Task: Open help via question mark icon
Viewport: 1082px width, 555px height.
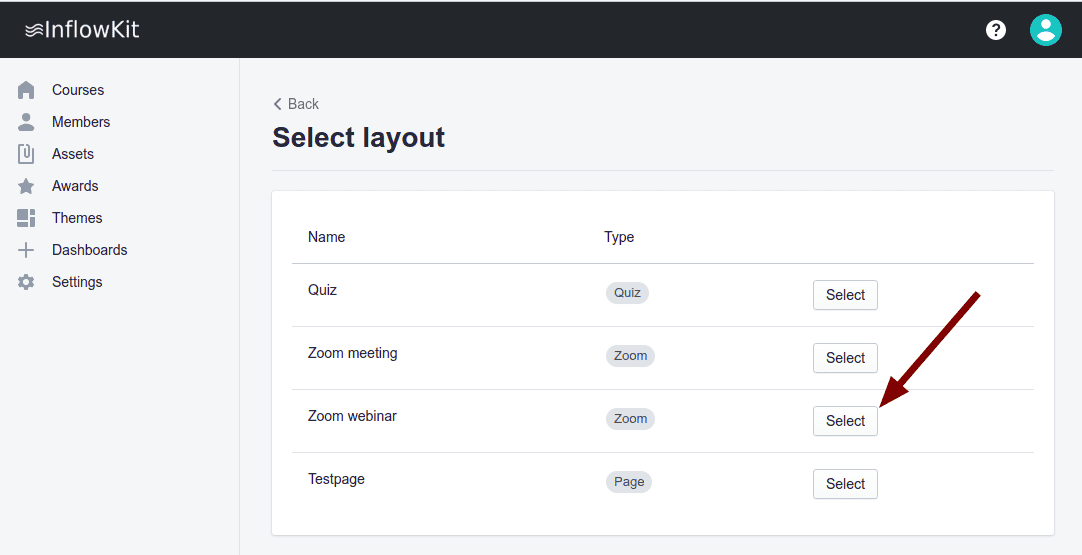Action: click(x=996, y=30)
